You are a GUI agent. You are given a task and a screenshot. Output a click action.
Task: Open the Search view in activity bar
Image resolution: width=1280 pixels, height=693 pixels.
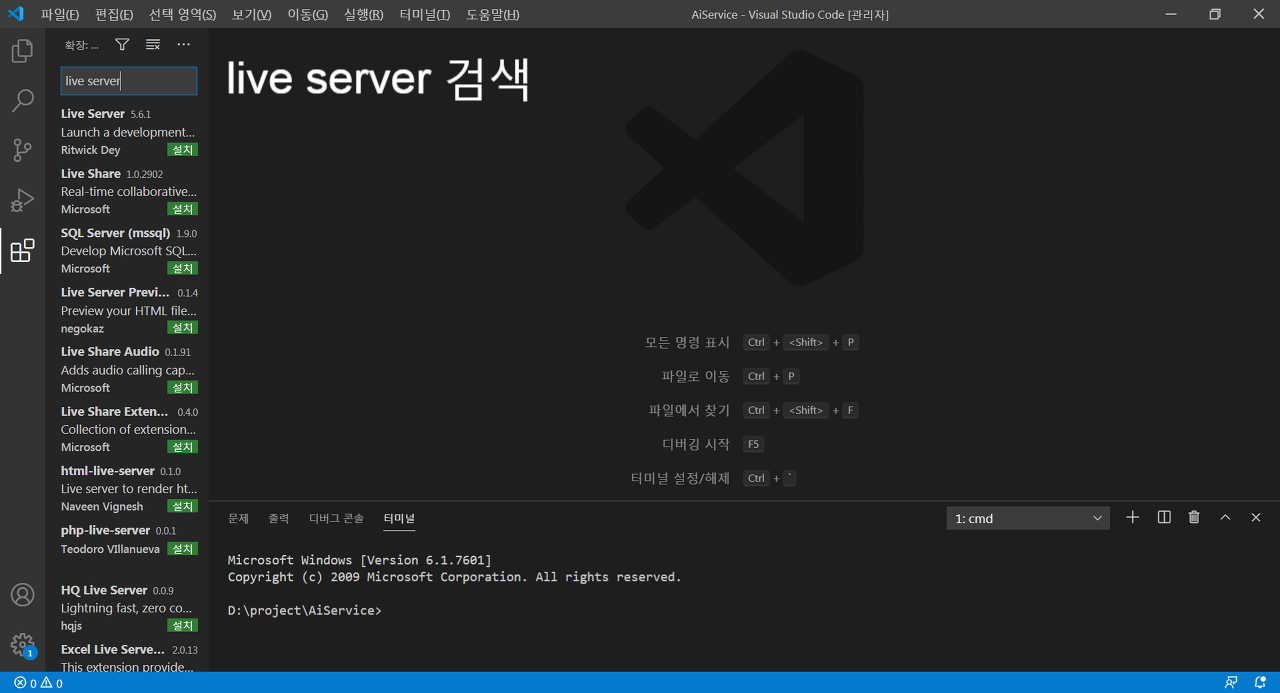click(22, 101)
